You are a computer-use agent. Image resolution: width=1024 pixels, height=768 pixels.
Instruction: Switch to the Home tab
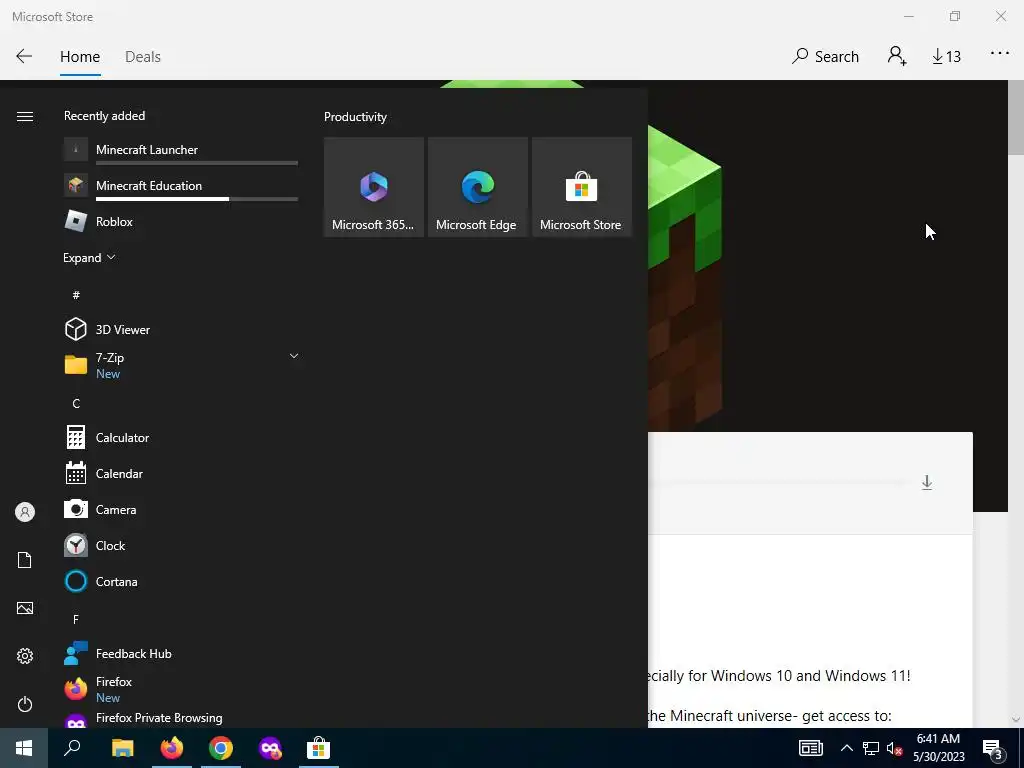[x=80, y=57]
